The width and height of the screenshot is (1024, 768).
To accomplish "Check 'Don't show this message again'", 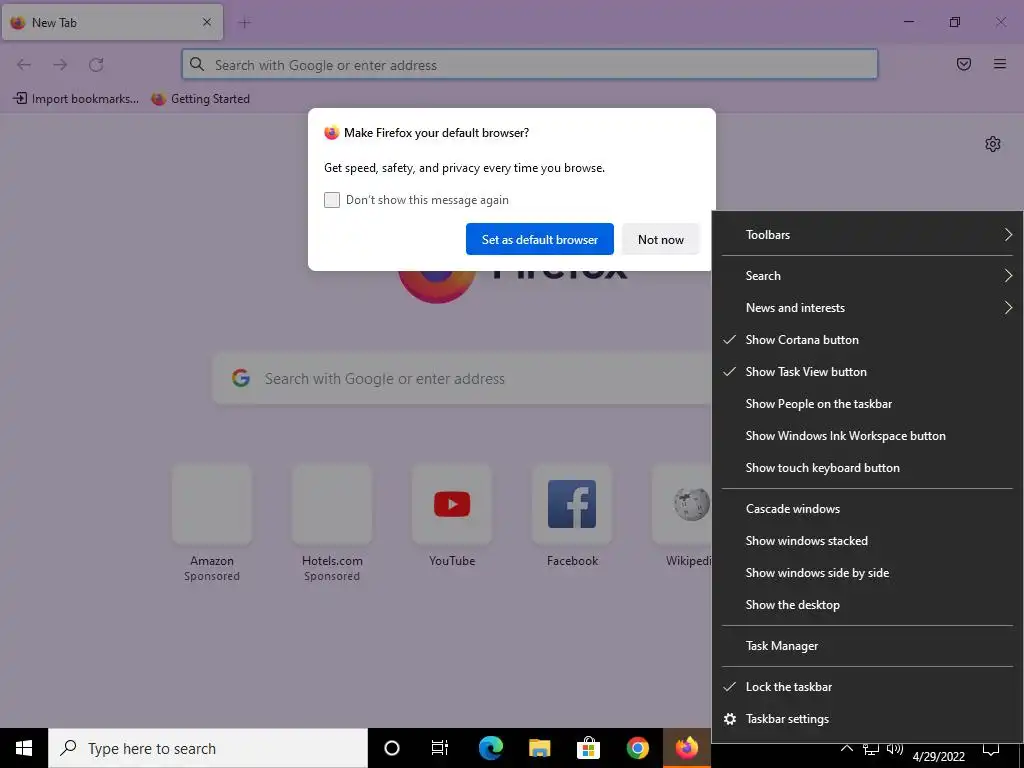I will (332, 200).
